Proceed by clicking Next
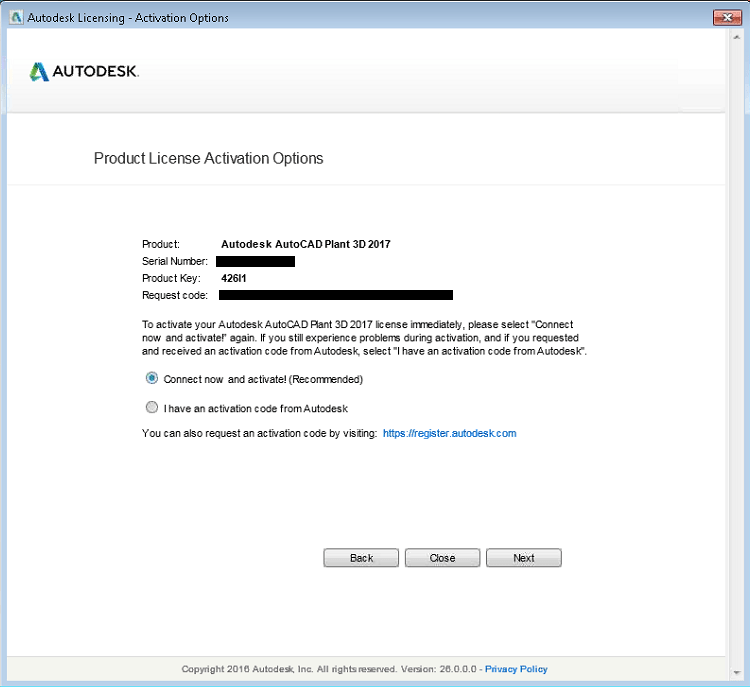The width and height of the screenshot is (750, 687). coord(524,558)
